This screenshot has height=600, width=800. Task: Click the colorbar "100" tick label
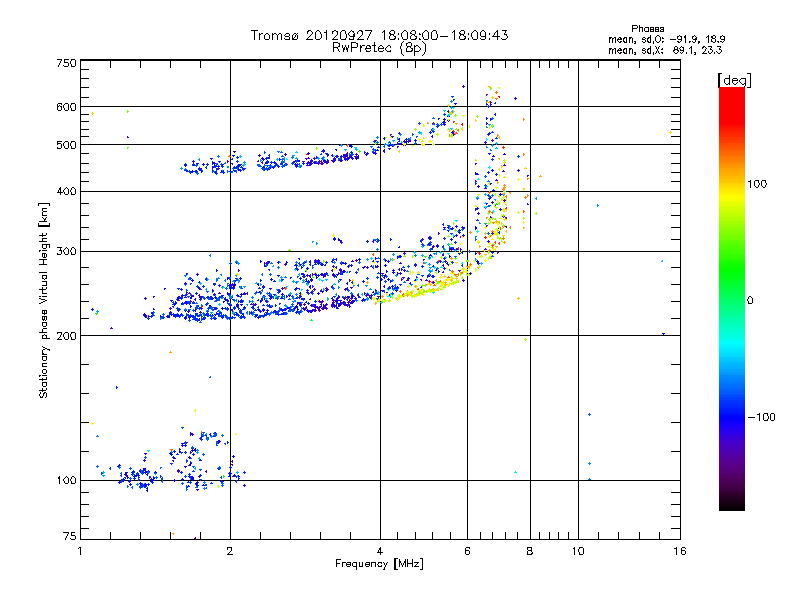757,184
